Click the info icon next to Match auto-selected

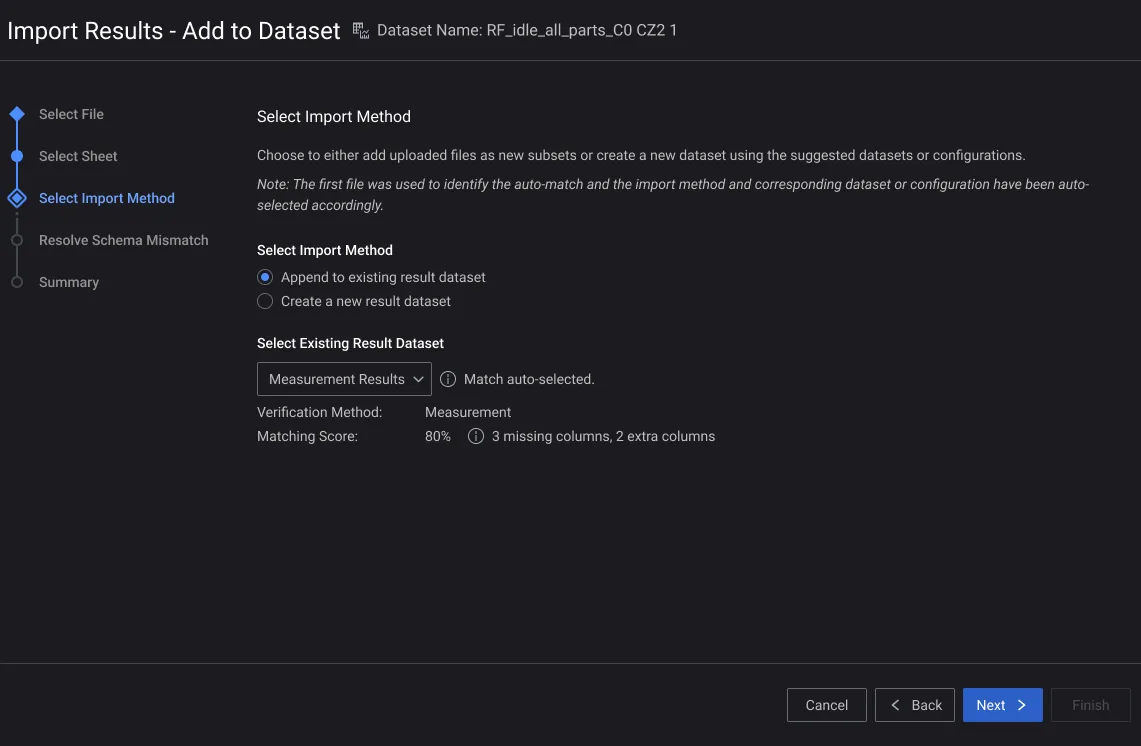448,379
